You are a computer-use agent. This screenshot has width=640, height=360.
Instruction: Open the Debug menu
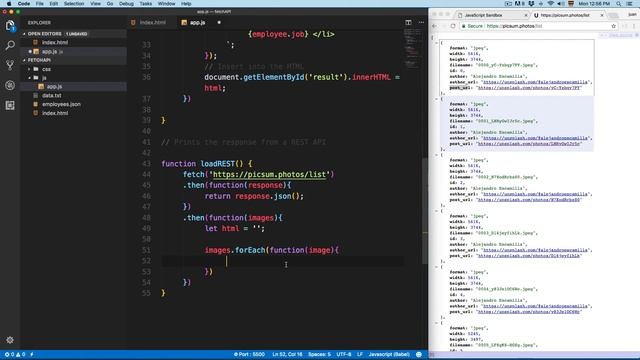(126, 4)
